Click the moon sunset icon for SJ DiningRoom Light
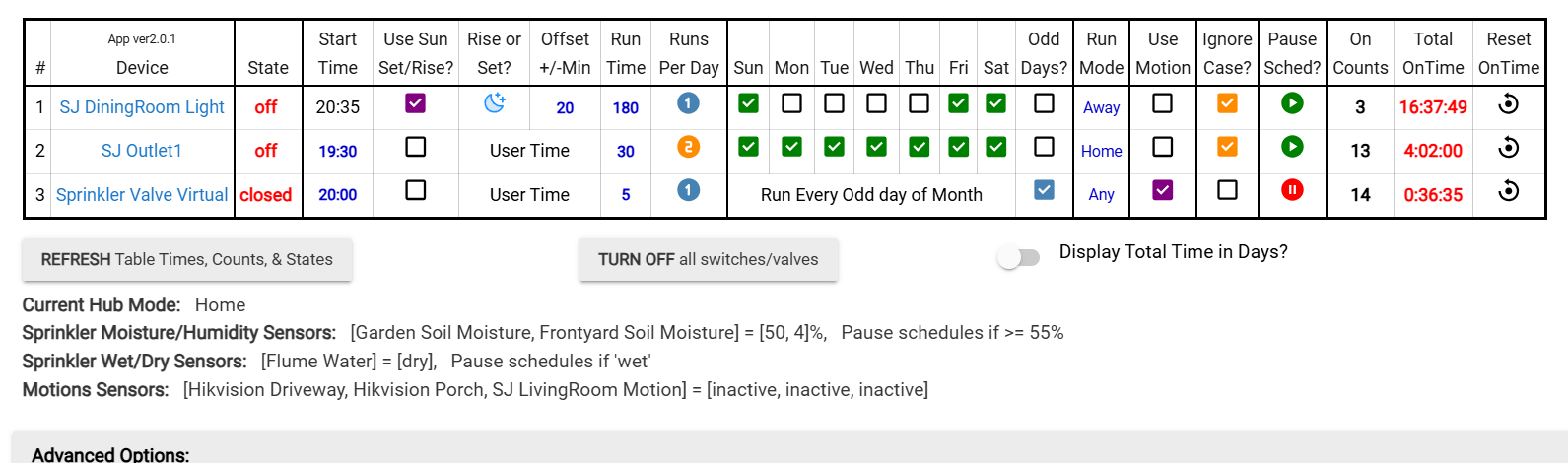 pos(495,102)
